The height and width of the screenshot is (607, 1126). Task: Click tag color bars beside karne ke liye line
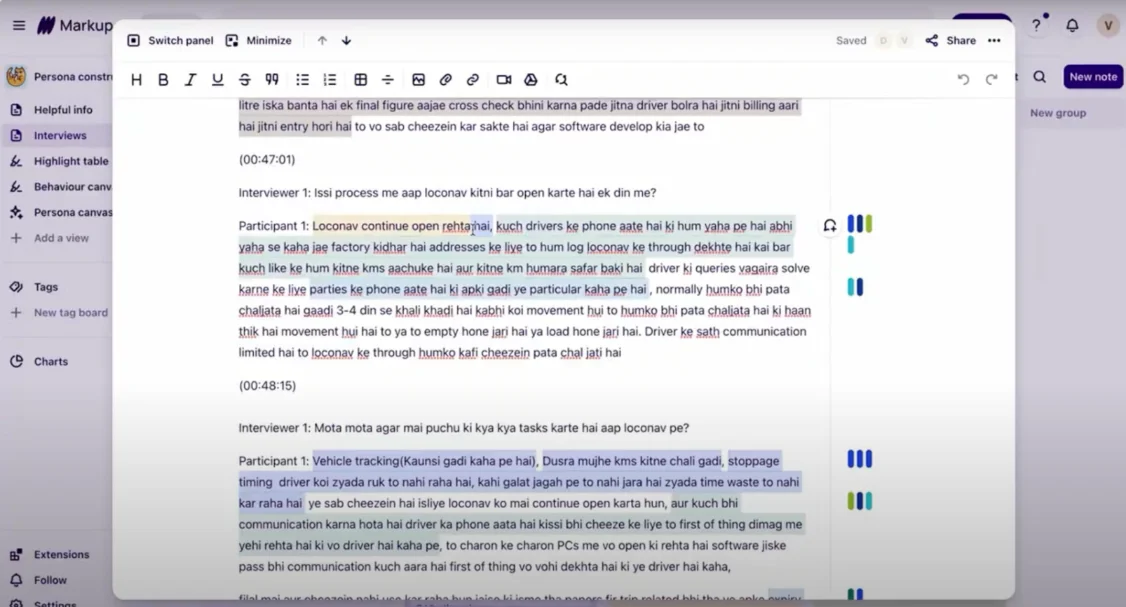[855, 287]
